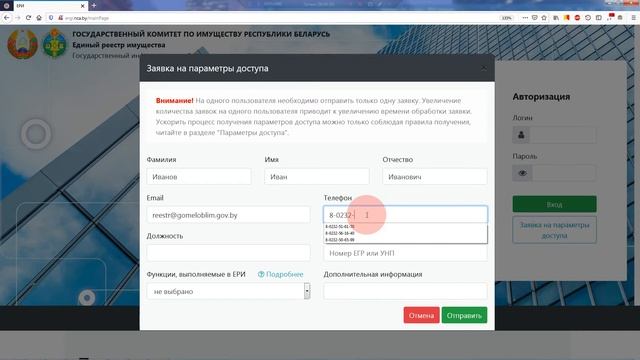Image resolution: width=640 pixels, height=360 pixels.
Task: Click the green committee emblem logo
Action: 54,44
